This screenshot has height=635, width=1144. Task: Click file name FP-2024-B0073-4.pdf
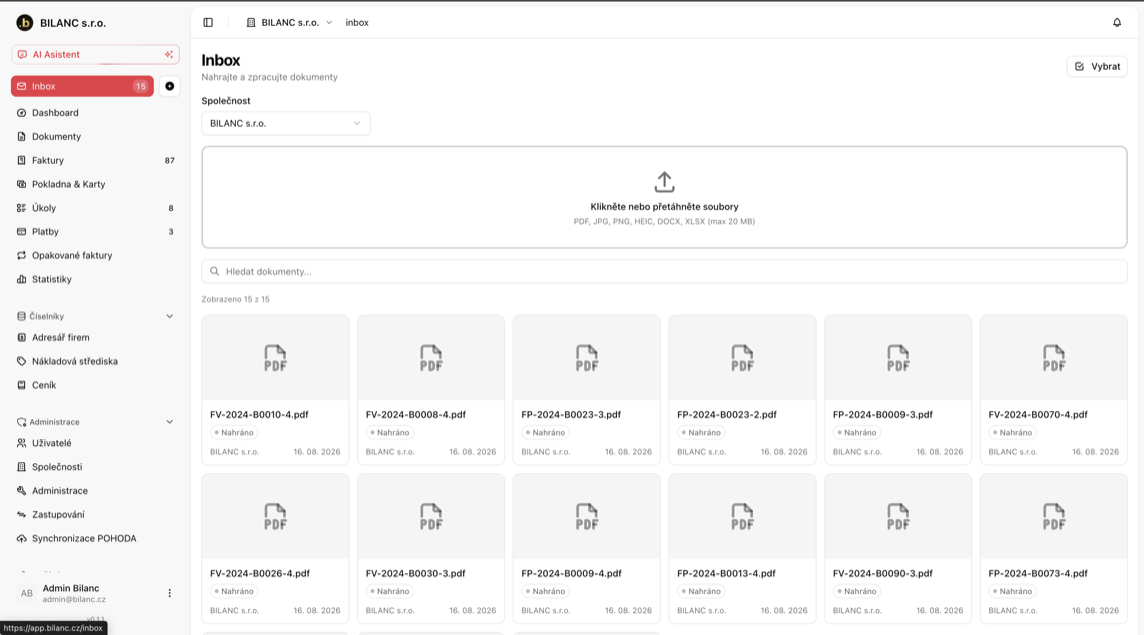click(1037, 574)
